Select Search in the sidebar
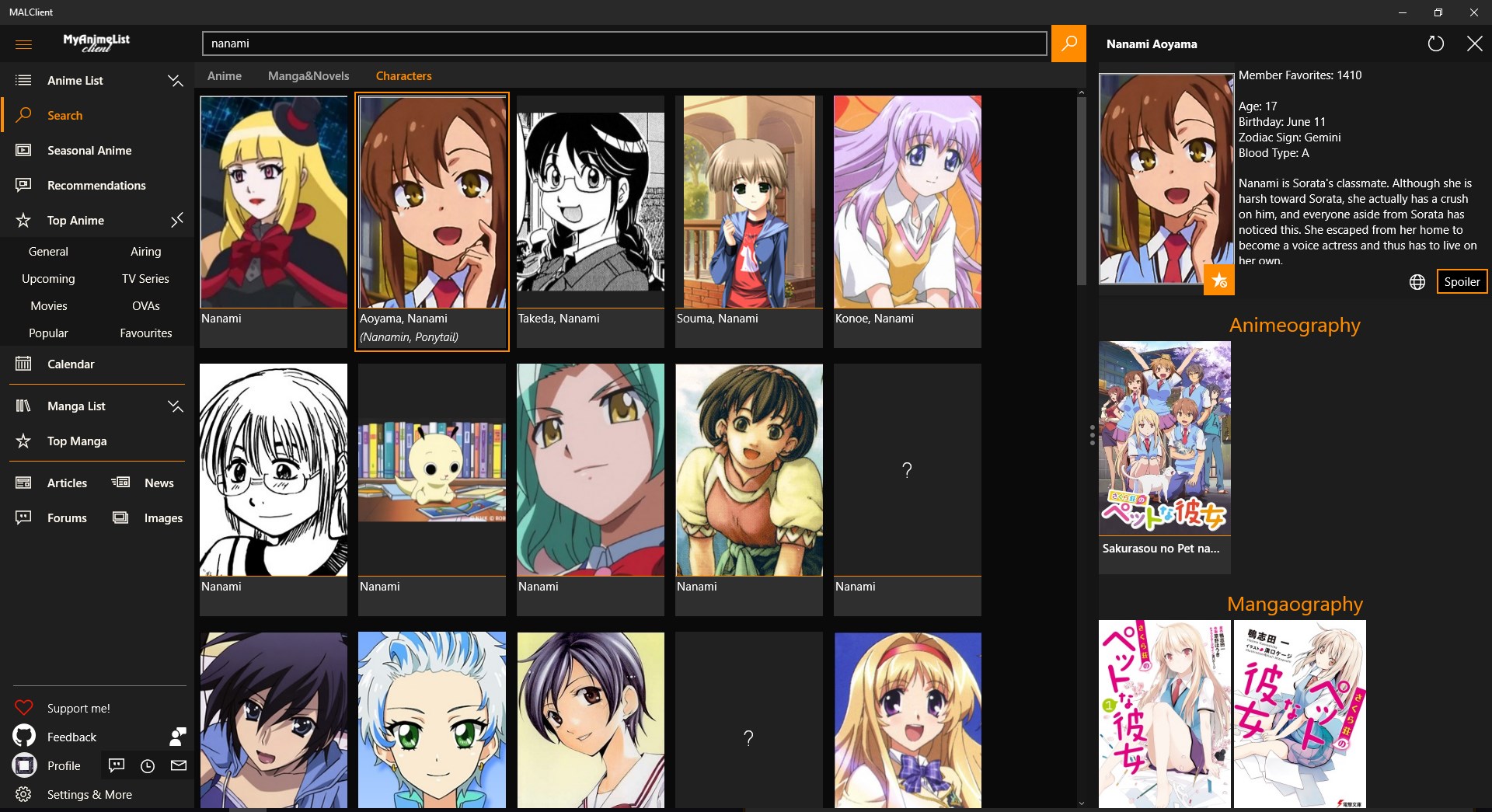Screen dimensions: 1492x812 [x=64, y=116]
